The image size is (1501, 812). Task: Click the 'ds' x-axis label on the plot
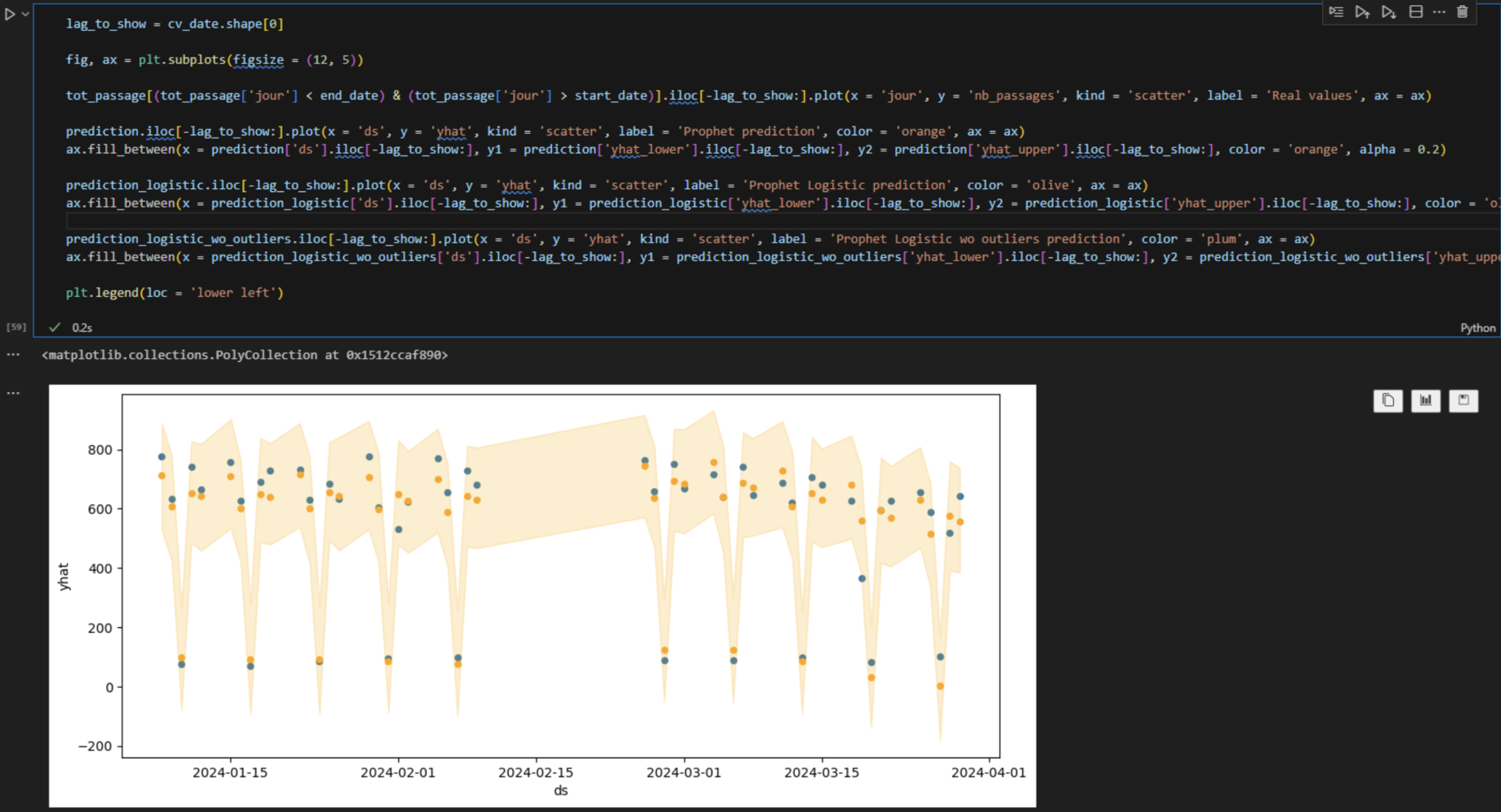coord(561,791)
